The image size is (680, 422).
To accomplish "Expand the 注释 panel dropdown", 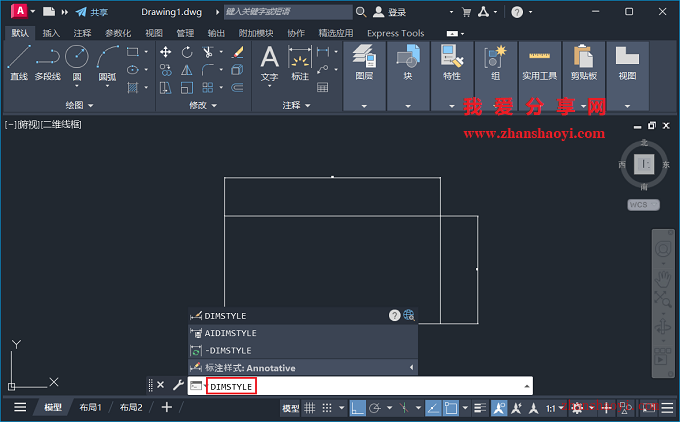I will click(x=308, y=105).
